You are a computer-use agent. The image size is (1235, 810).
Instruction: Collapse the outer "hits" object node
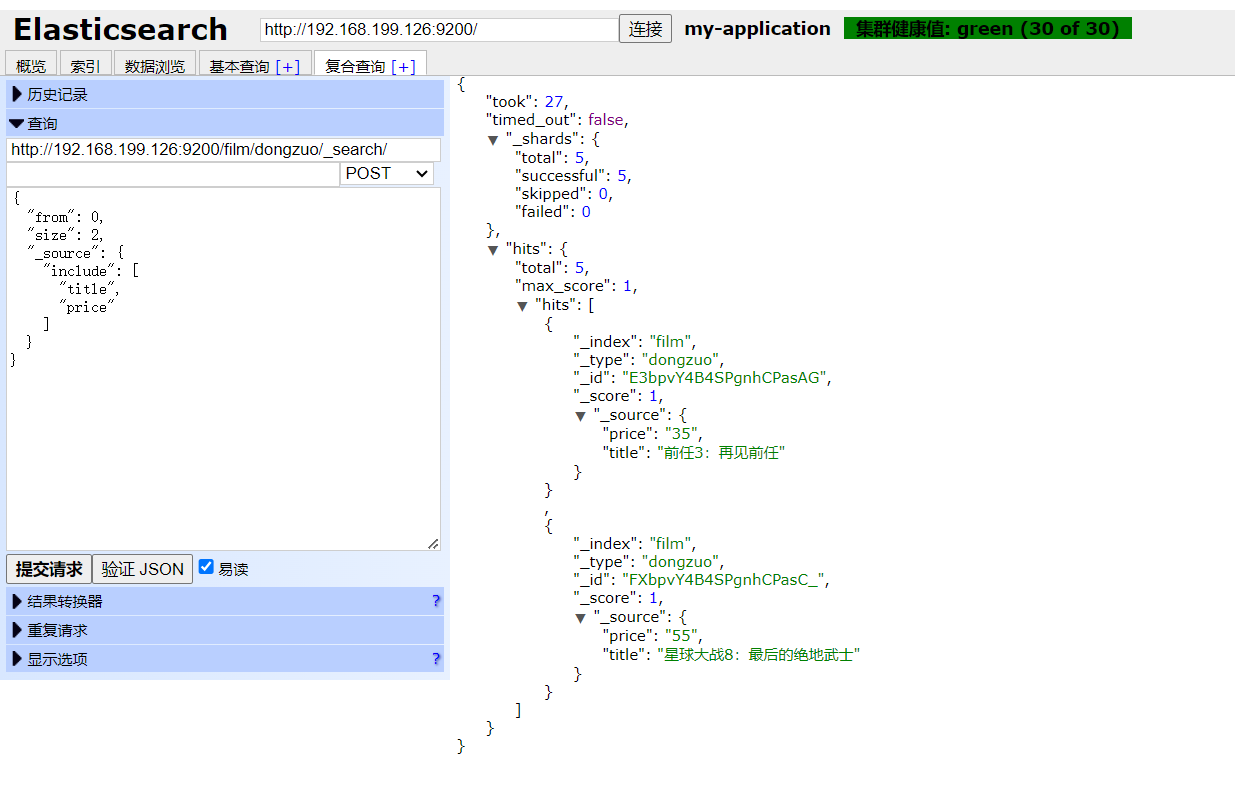pyautogui.click(x=493, y=250)
